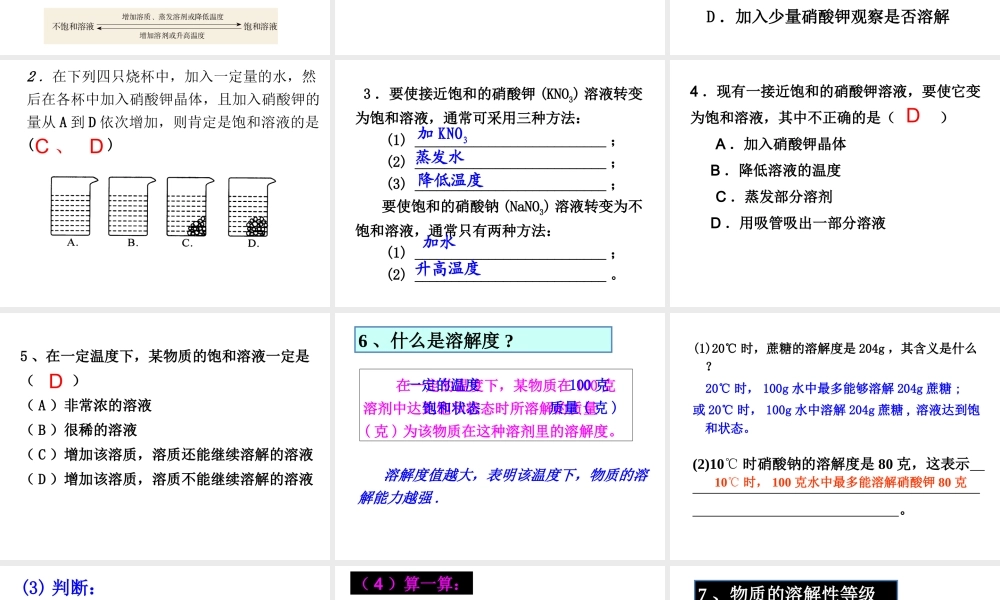This screenshot has height=600, width=1000.
Task: Click the heading box '6、什么是溶解度？'
Action: 483,340
